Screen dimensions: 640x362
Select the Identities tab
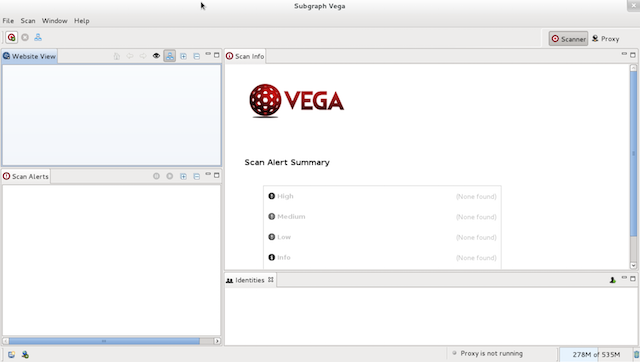[250, 280]
